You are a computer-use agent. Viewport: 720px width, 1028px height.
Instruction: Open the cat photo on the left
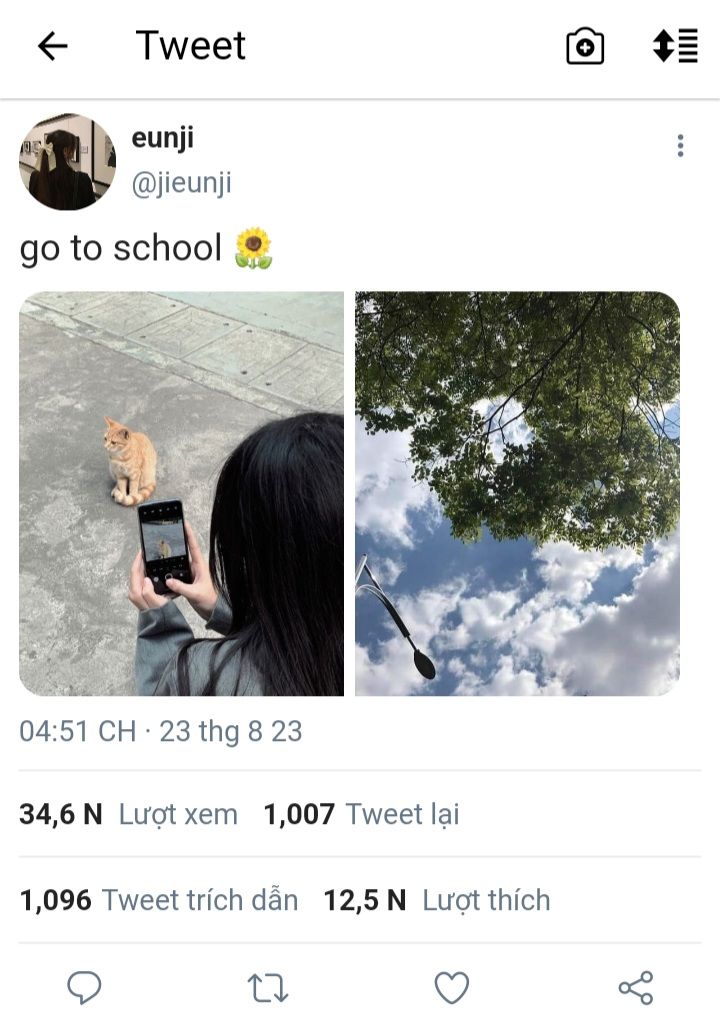(182, 494)
